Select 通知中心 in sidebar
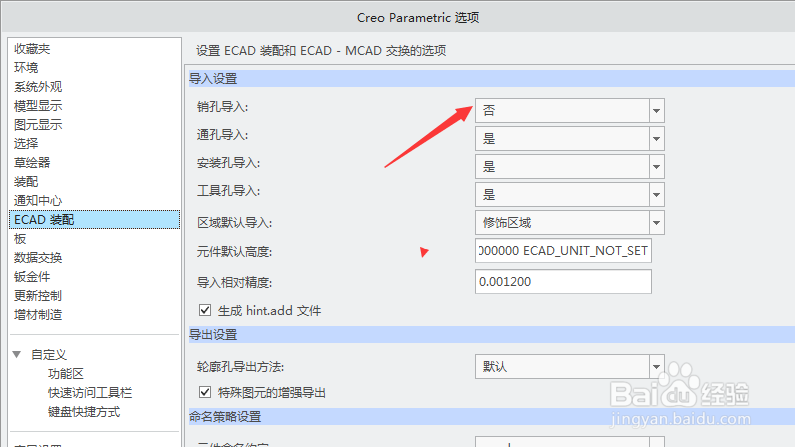This screenshot has width=795, height=447. (x=38, y=201)
